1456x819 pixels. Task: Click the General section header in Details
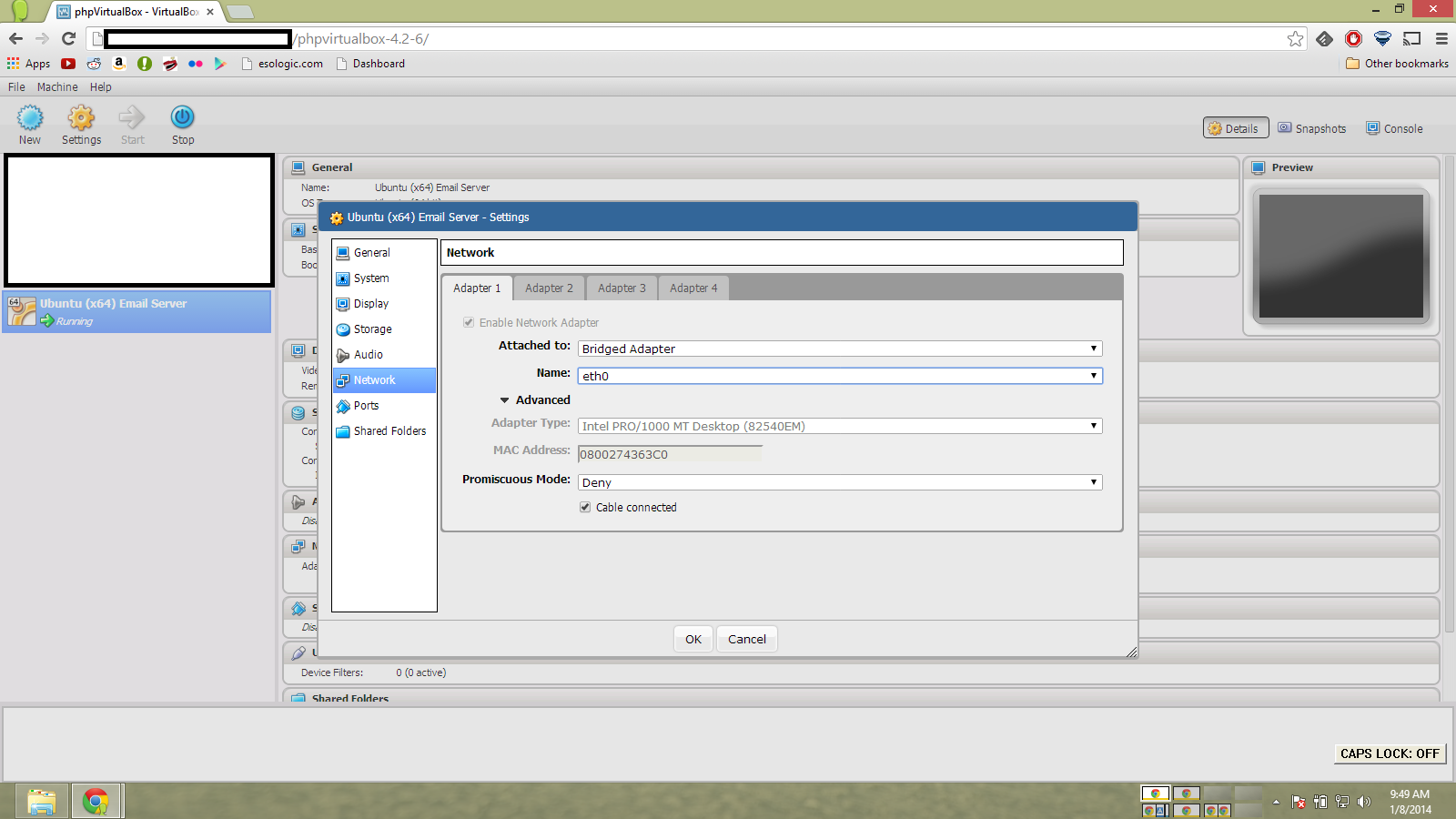(761, 167)
